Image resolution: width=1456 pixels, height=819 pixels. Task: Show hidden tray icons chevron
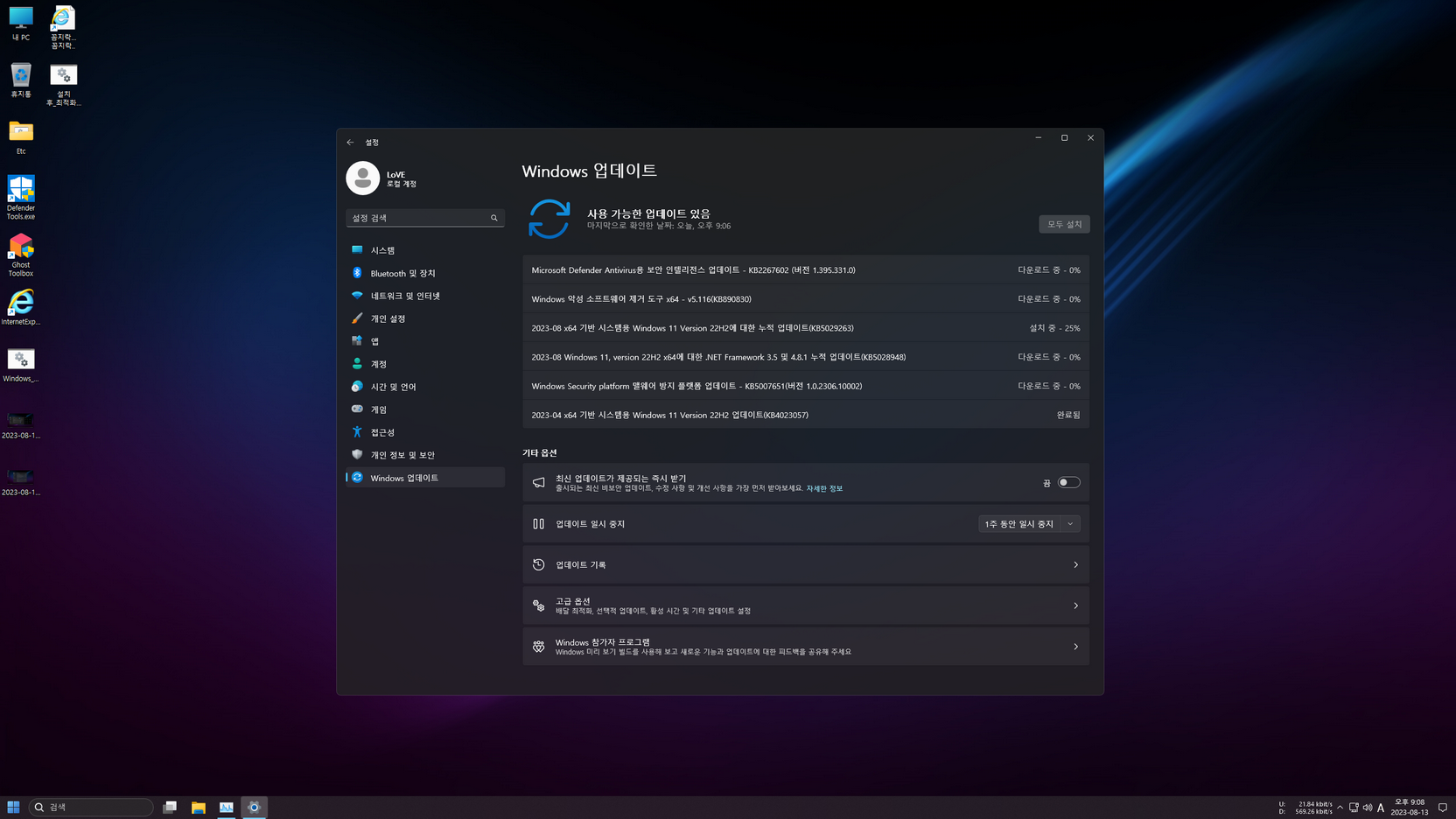click(x=1340, y=808)
